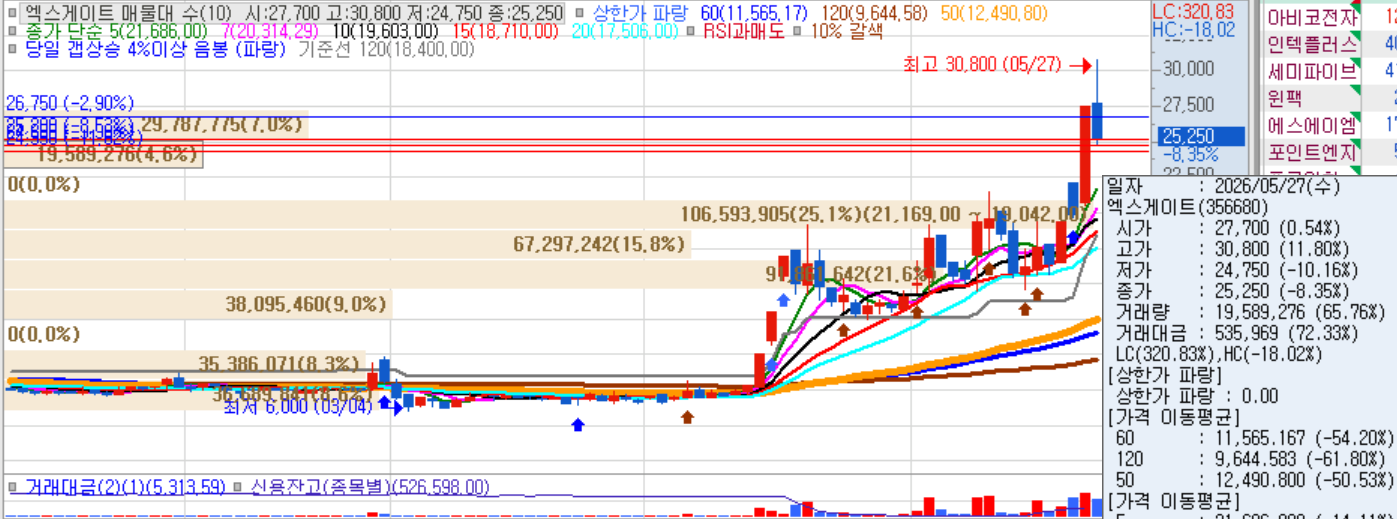Open the 신용잔고(종목별) indicator link
This screenshot has height=519, width=1397.
370,487
